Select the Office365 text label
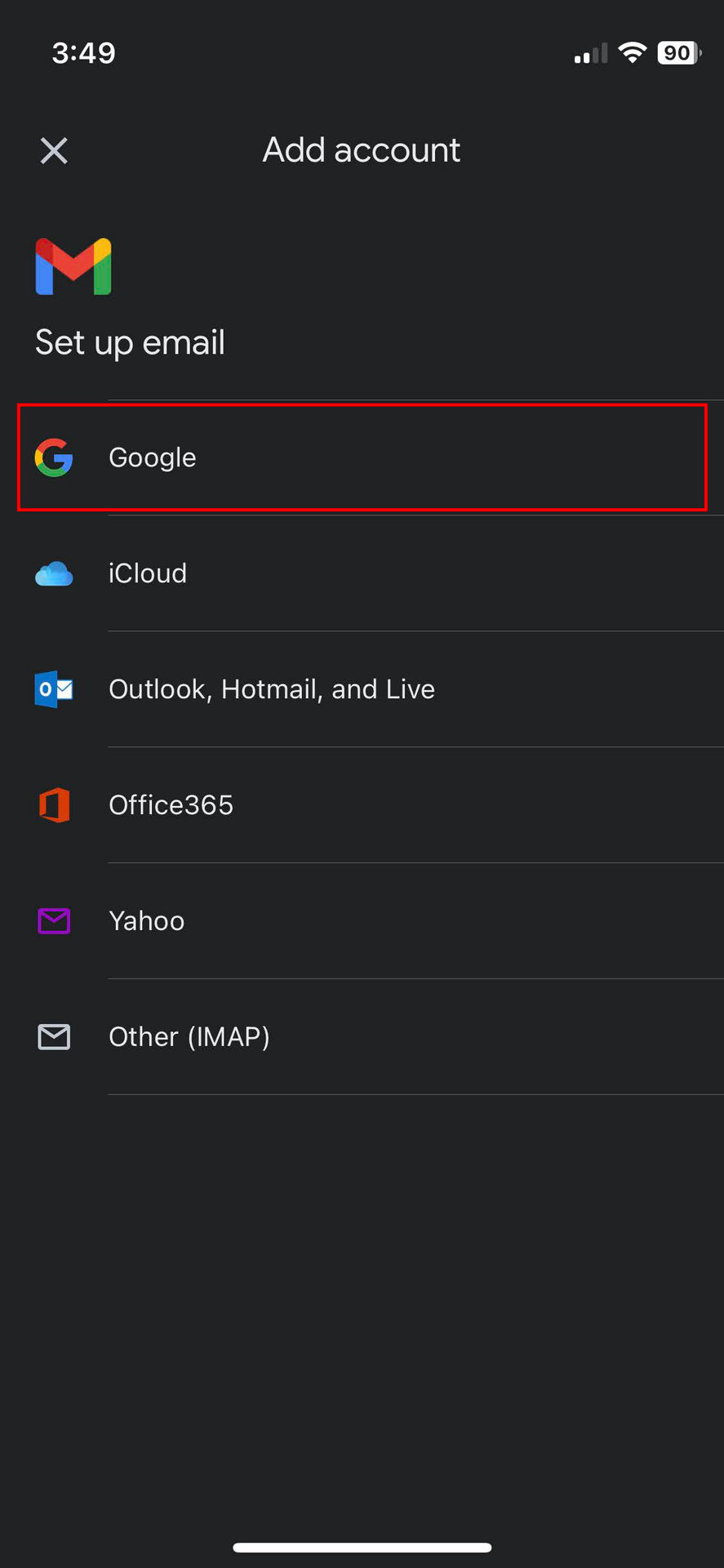The width and height of the screenshot is (724, 1568). click(x=171, y=805)
